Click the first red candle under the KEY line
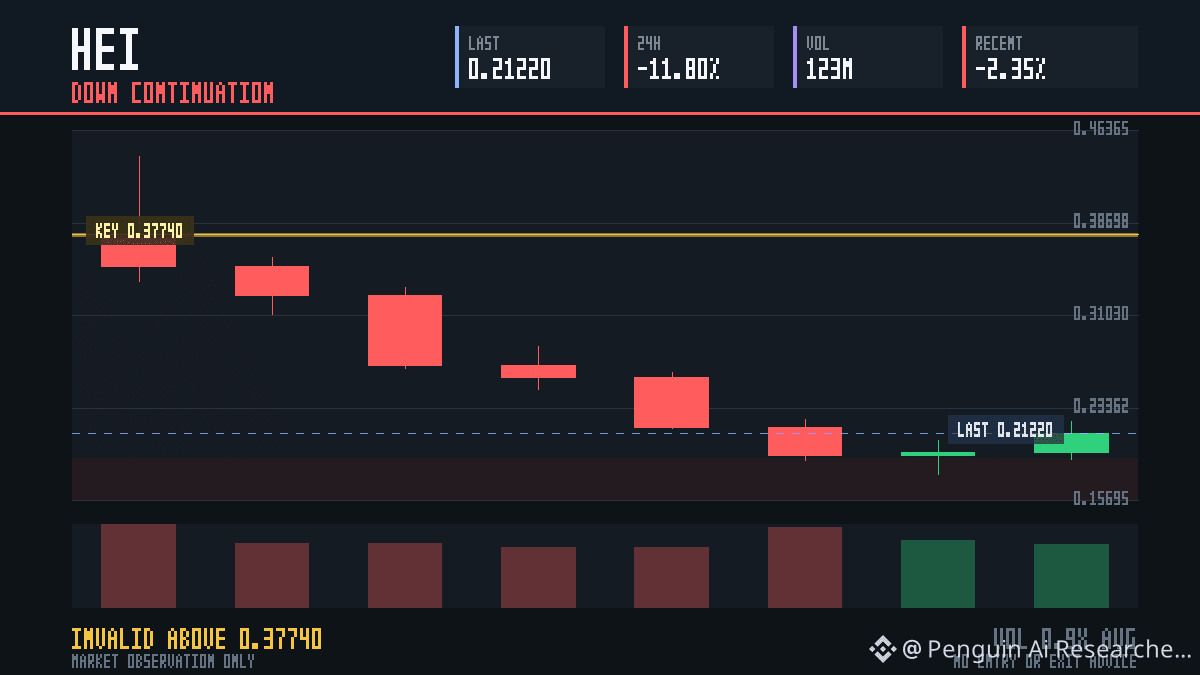 click(x=138, y=255)
